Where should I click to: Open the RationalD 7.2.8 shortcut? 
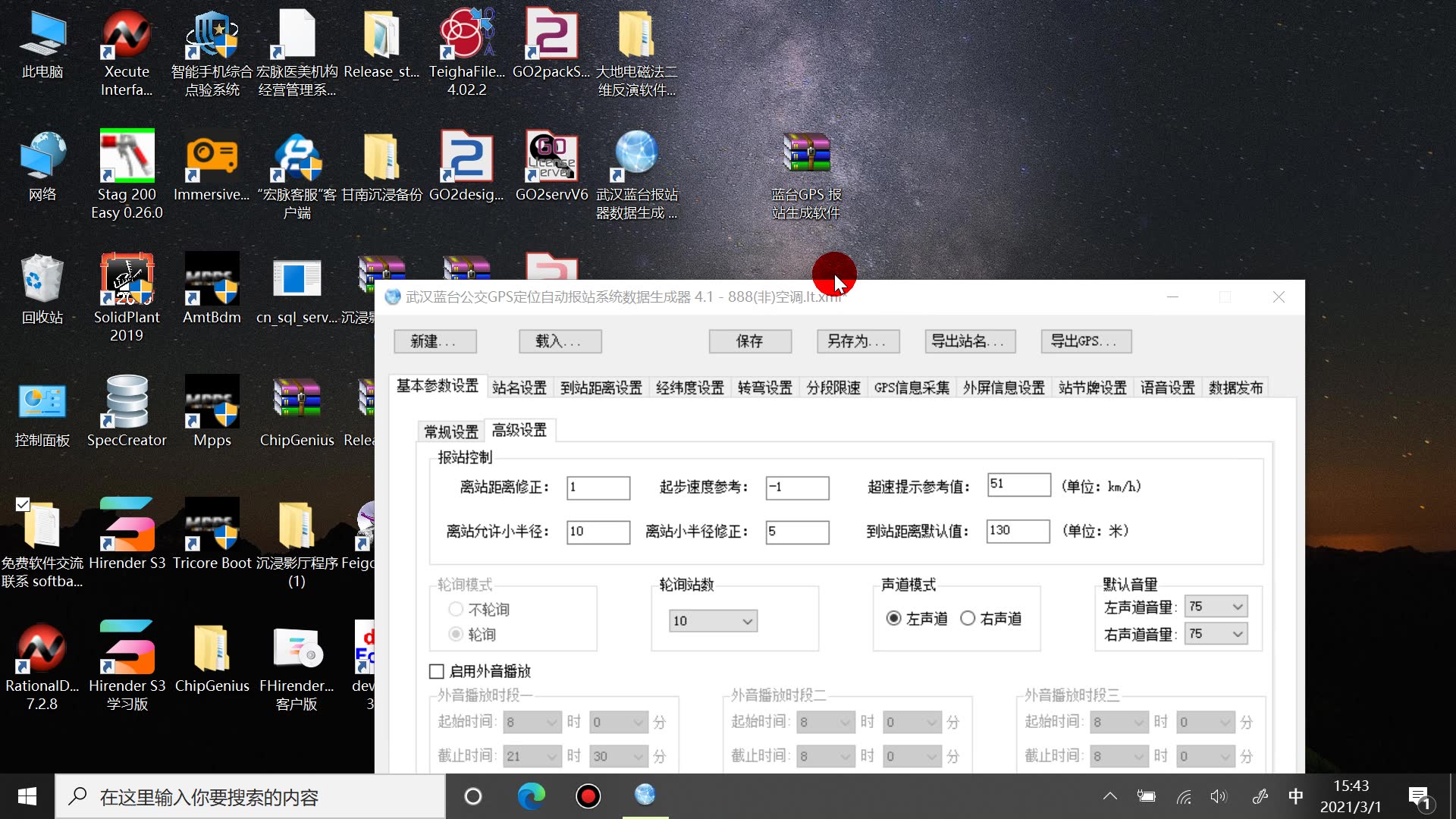42,666
